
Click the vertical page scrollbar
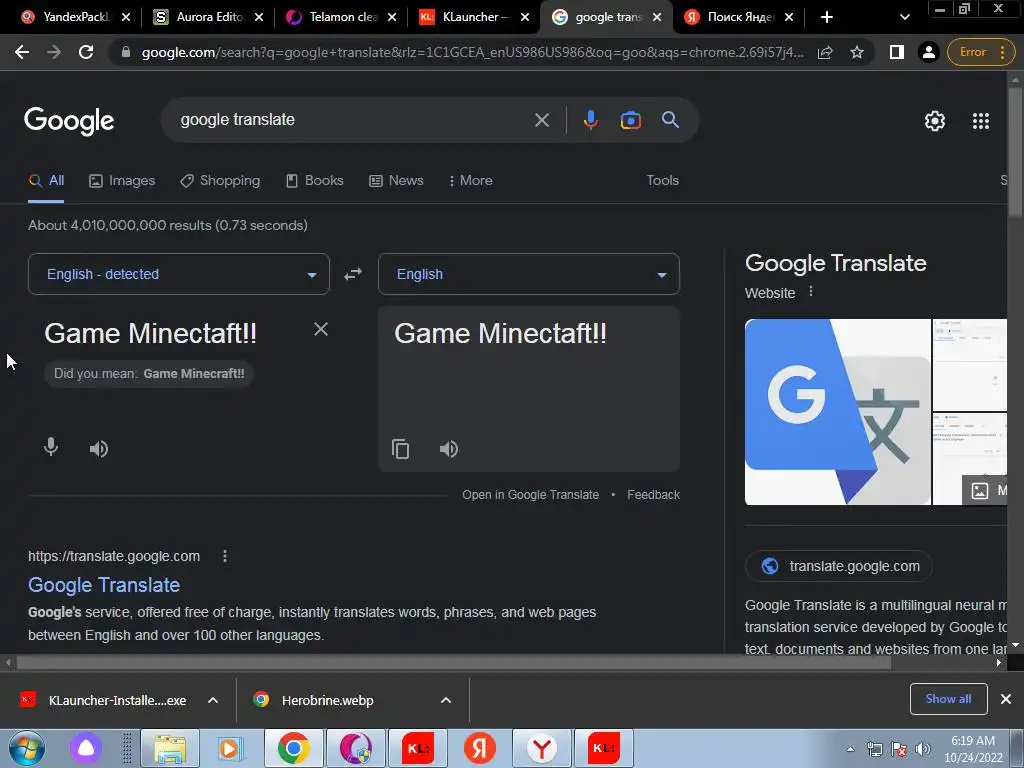[1015, 150]
